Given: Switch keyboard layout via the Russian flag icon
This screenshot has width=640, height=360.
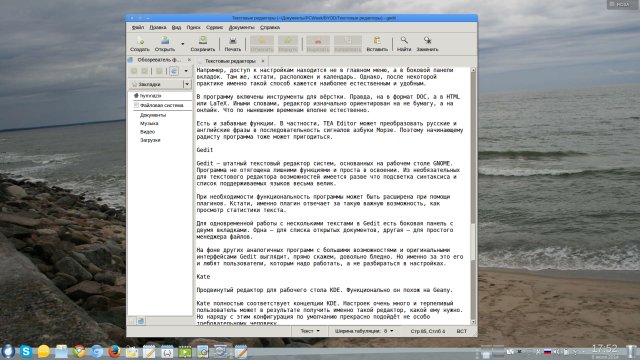Looking at the screenshot, I should (547, 351).
